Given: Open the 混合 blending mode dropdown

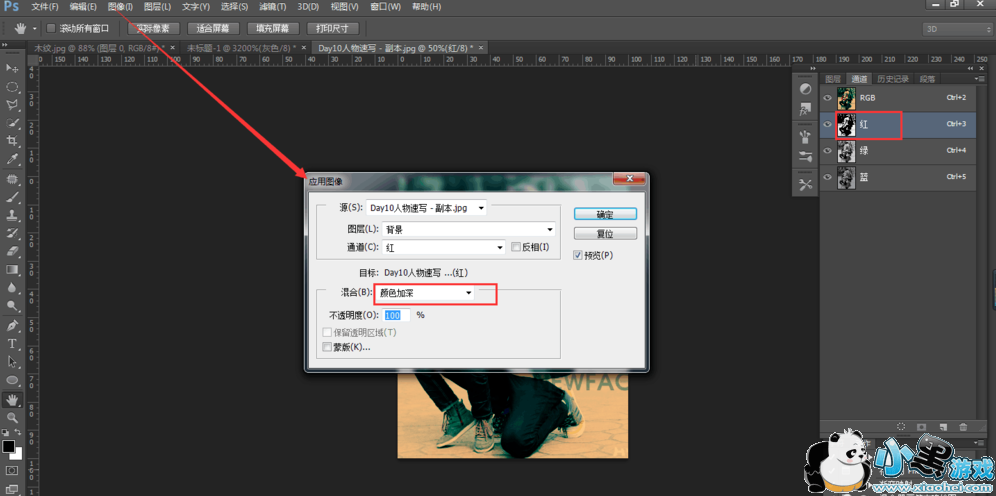Looking at the screenshot, I should click(x=424, y=293).
